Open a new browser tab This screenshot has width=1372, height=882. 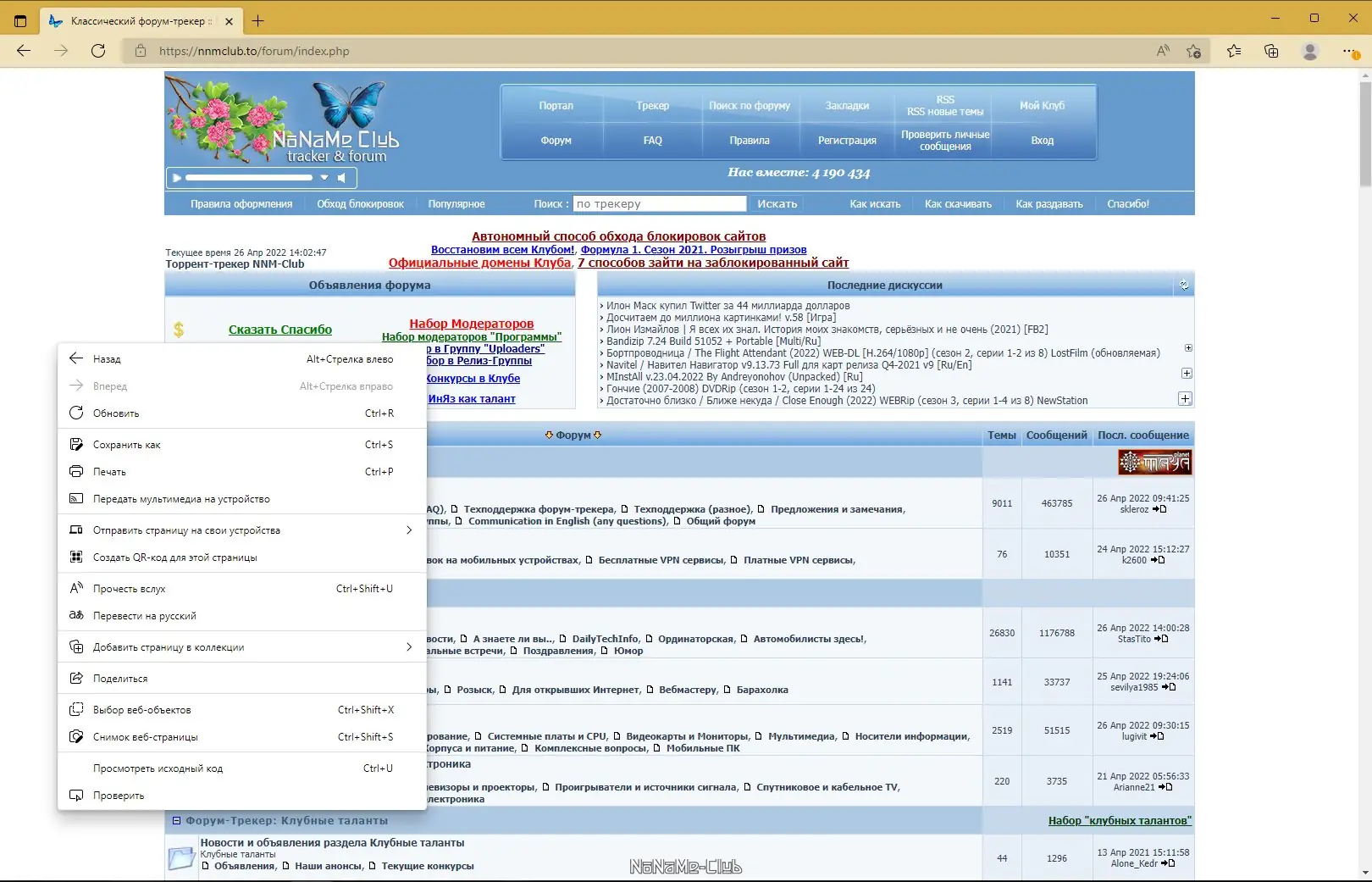(x=258, y=20)
